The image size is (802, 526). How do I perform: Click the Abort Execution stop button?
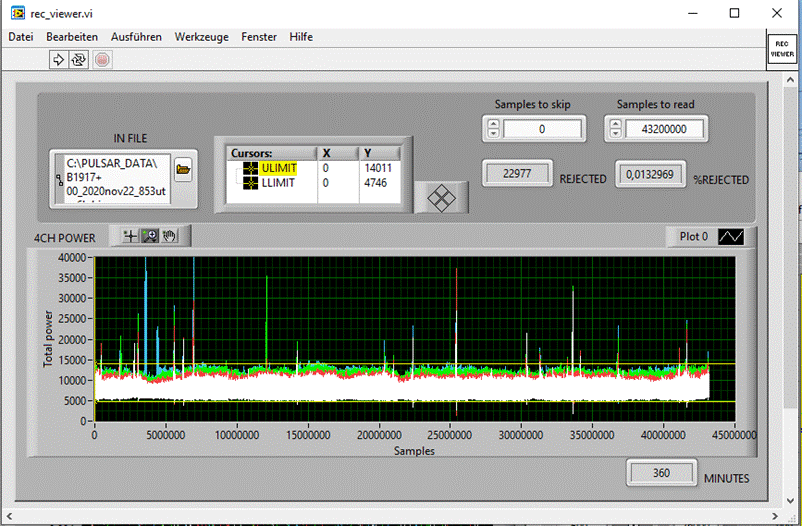point(102,60)
